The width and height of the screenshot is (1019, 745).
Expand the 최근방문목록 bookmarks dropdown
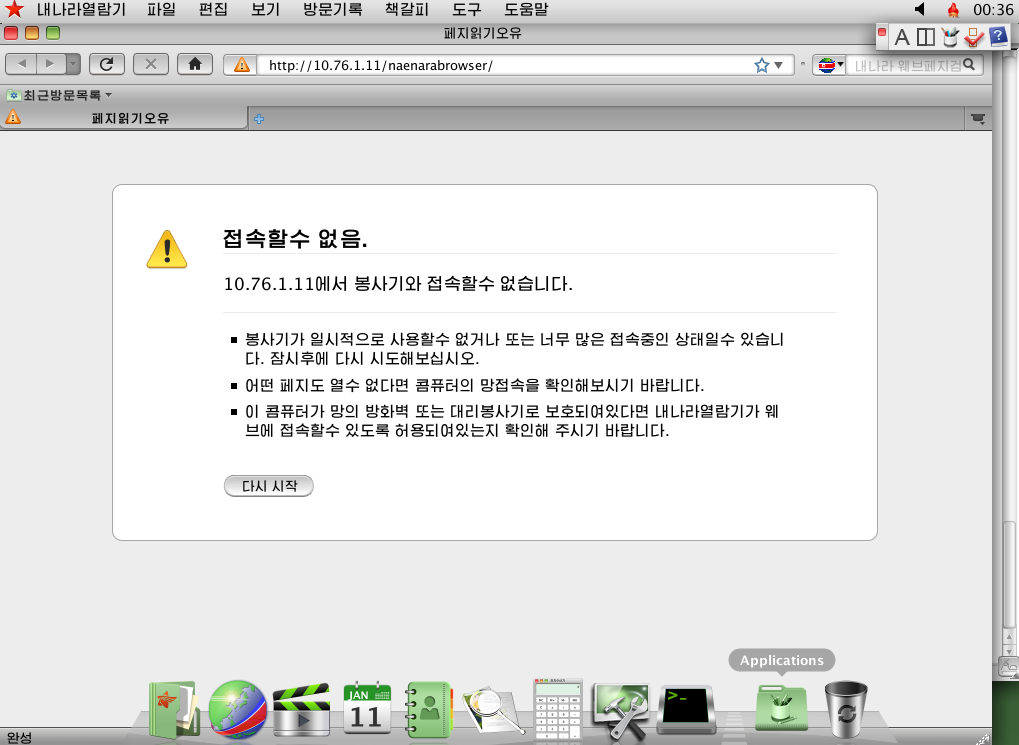[x=59, y=95]
